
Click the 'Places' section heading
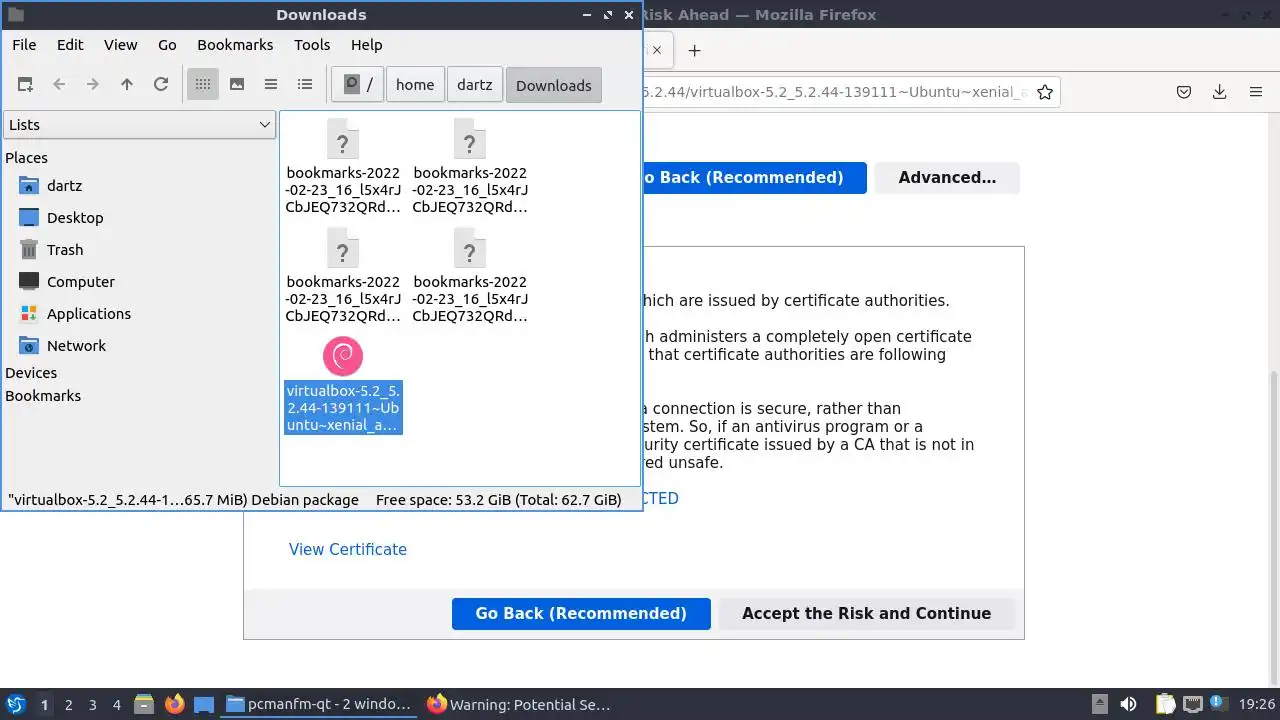(x=26, y=158)
